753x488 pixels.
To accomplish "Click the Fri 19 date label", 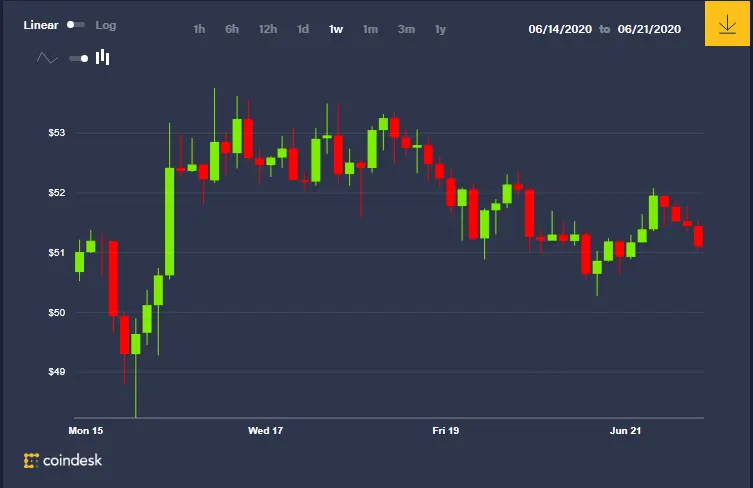I will (446, 431).
